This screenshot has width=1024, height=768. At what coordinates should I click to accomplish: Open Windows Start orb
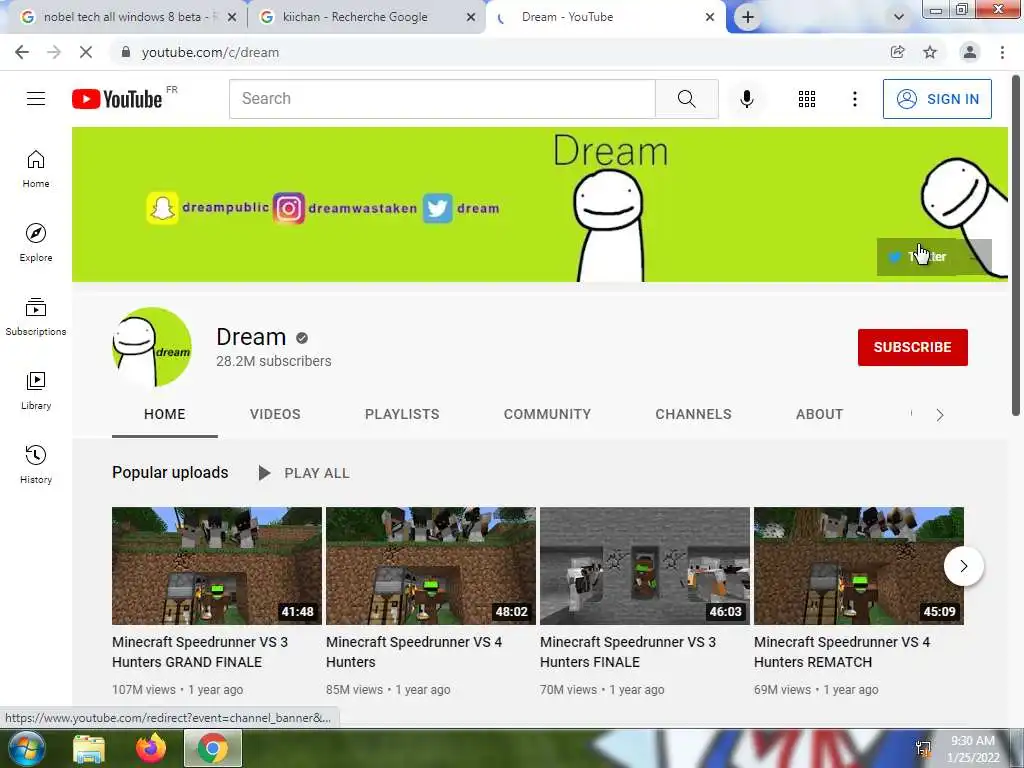coord(27,748)
